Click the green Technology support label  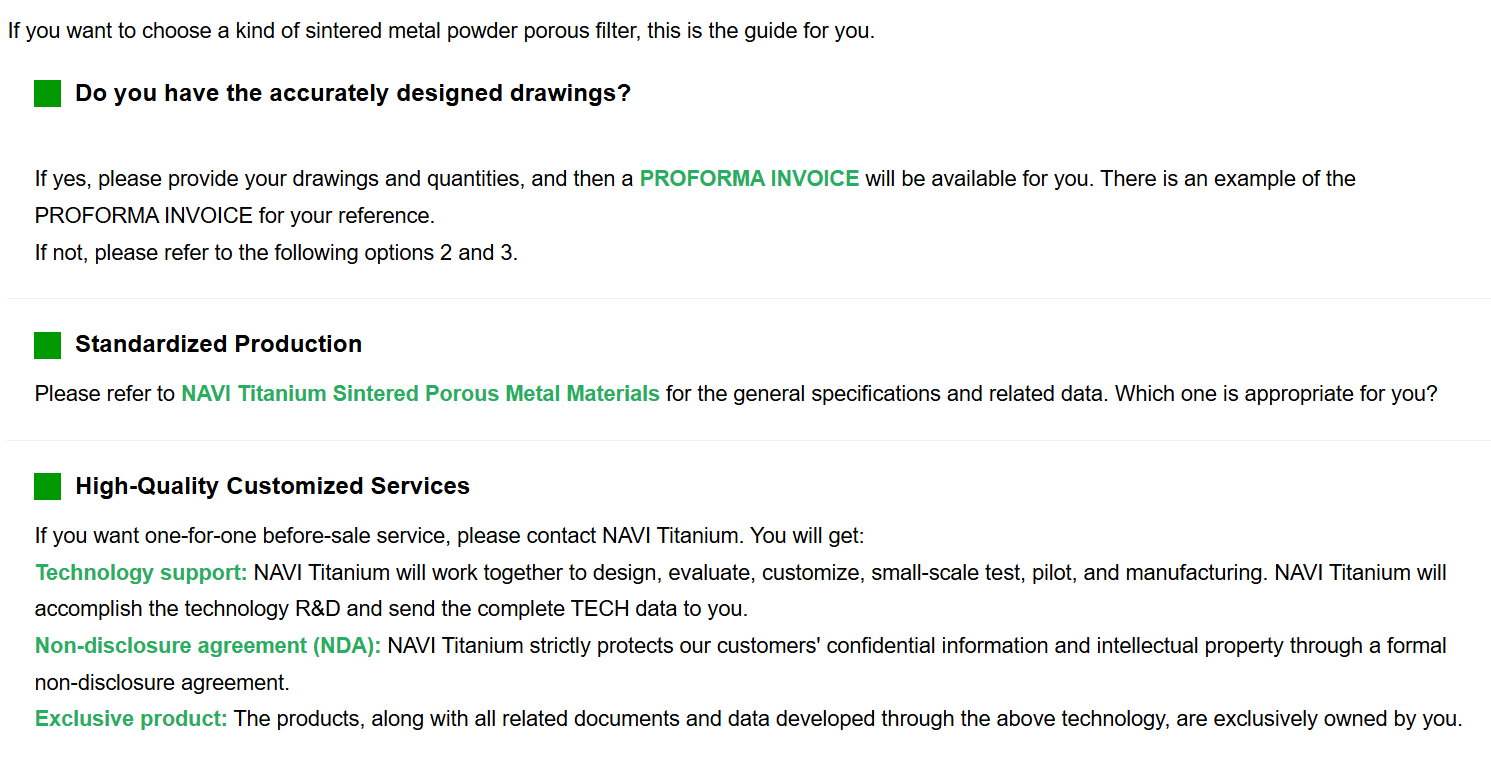(x=141, y=573)
